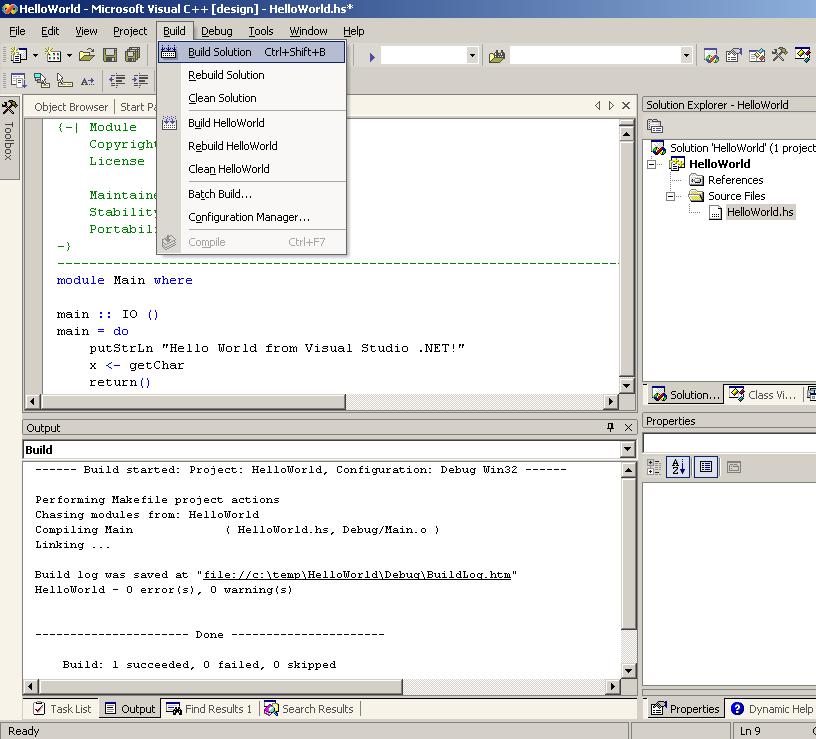Viewport: 816px width, 739px height.
Task: Click the Output pane horizontal scrollbar thumb
Action: [221, 686]
